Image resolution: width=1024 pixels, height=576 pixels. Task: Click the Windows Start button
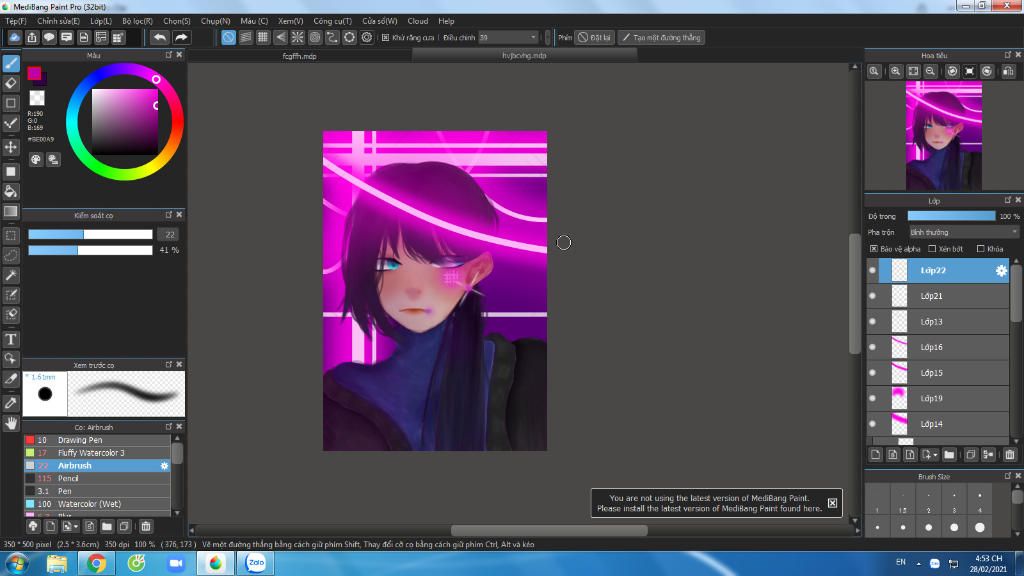click(17, 563)
